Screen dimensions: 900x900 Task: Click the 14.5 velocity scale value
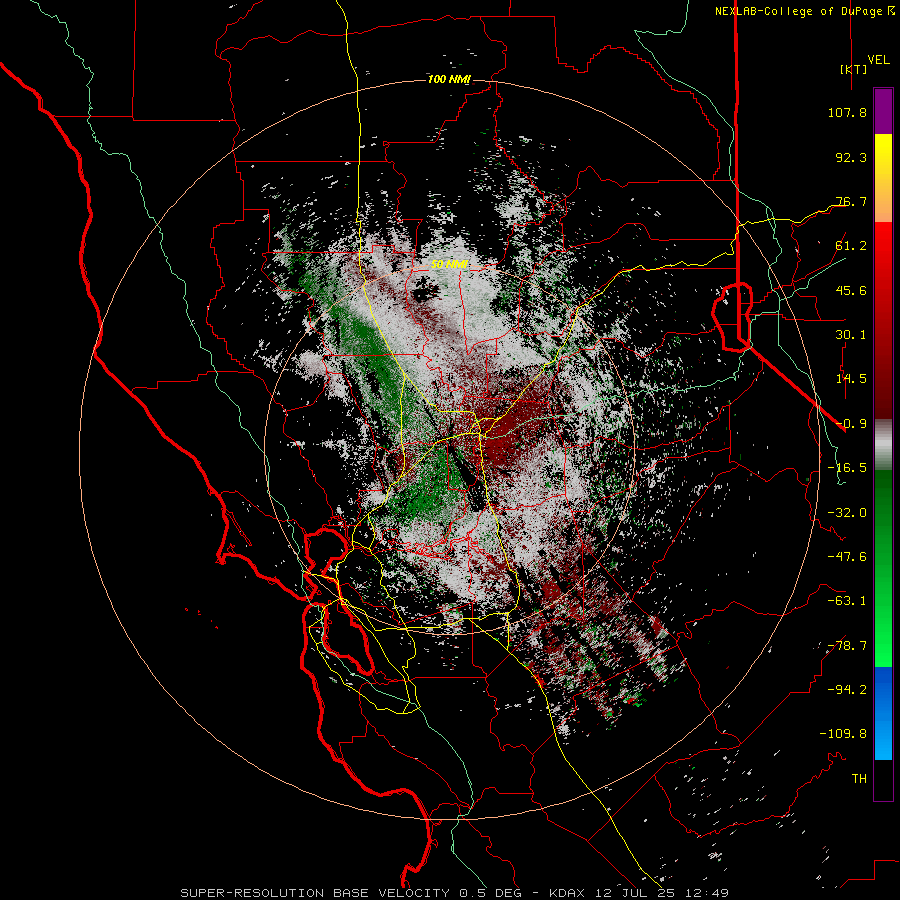pyautogui.click(x=851, y=379)
